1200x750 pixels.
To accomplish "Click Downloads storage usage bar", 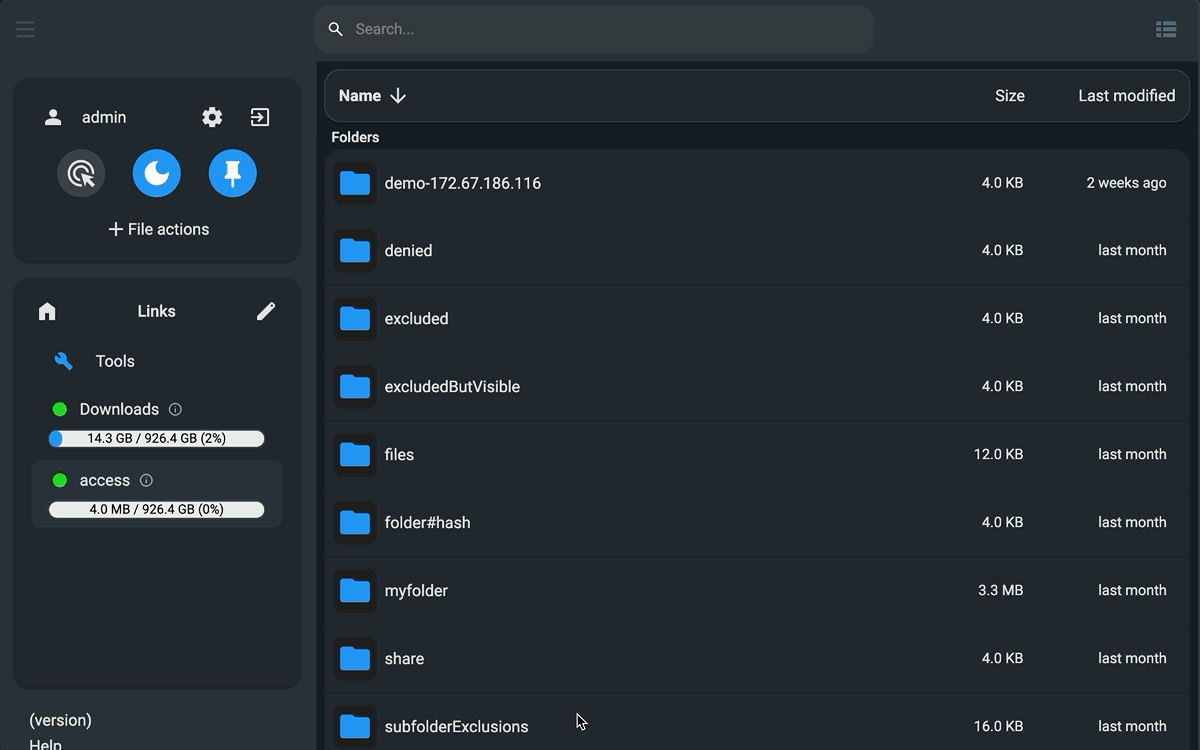I will tap(157, 438).
